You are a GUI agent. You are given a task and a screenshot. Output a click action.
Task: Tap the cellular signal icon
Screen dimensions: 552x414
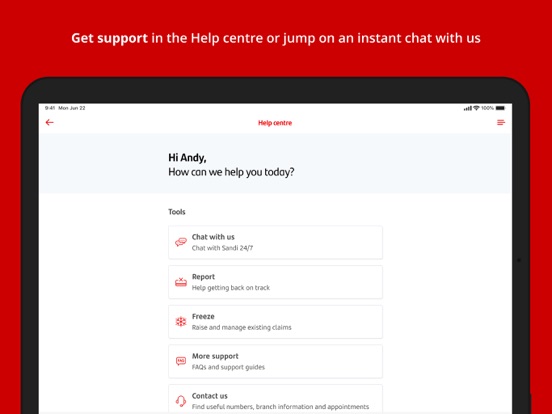tap(468, 108)
